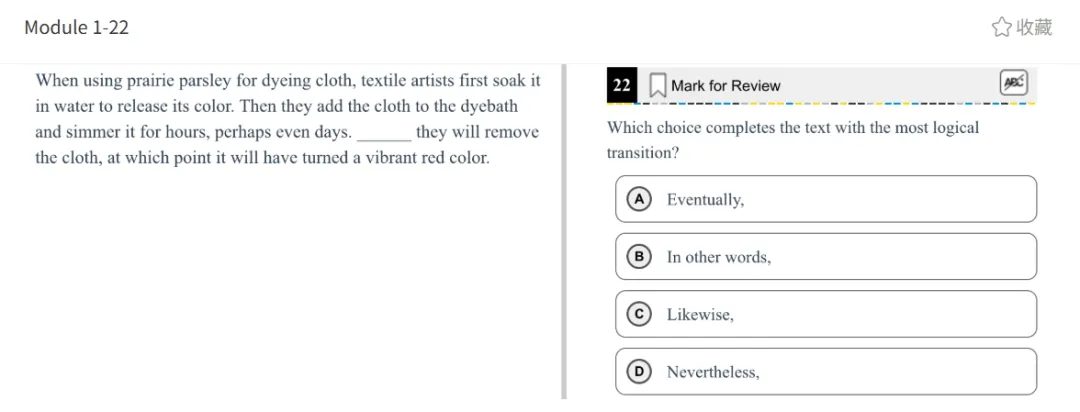The width and height of the screenshot is (1080, 412).
Task: Click the question number 22 badge
Action: point(622,85)
